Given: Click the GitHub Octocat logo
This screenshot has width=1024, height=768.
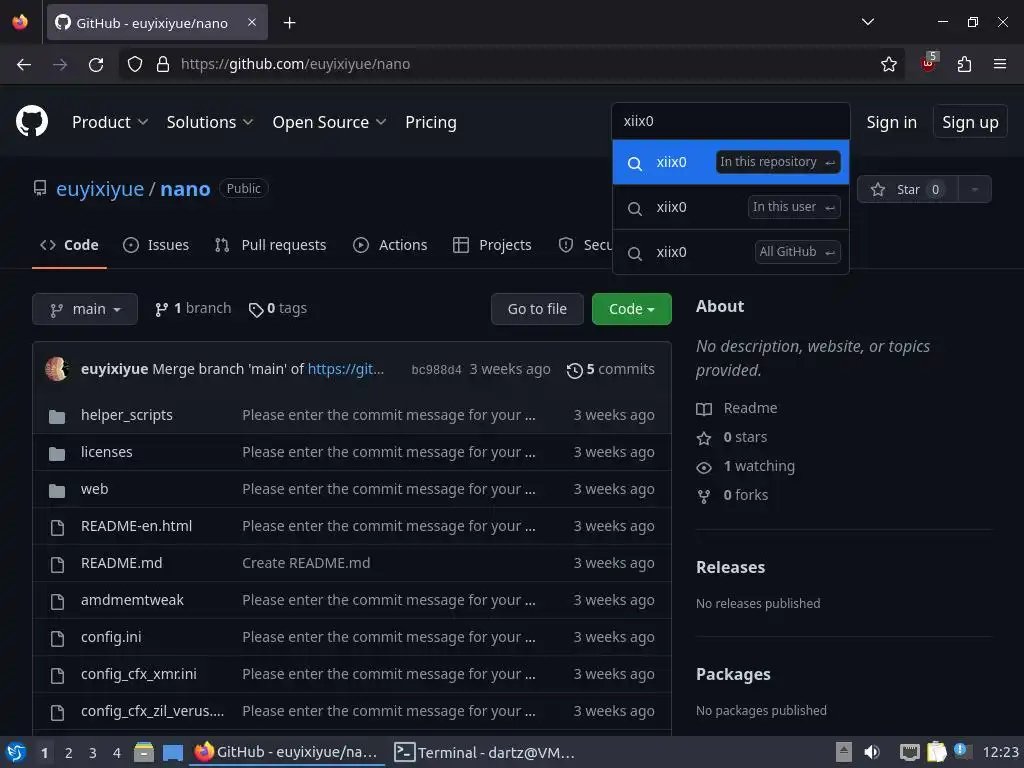Looking at the screenshot, I should click(x=32, y=121).
